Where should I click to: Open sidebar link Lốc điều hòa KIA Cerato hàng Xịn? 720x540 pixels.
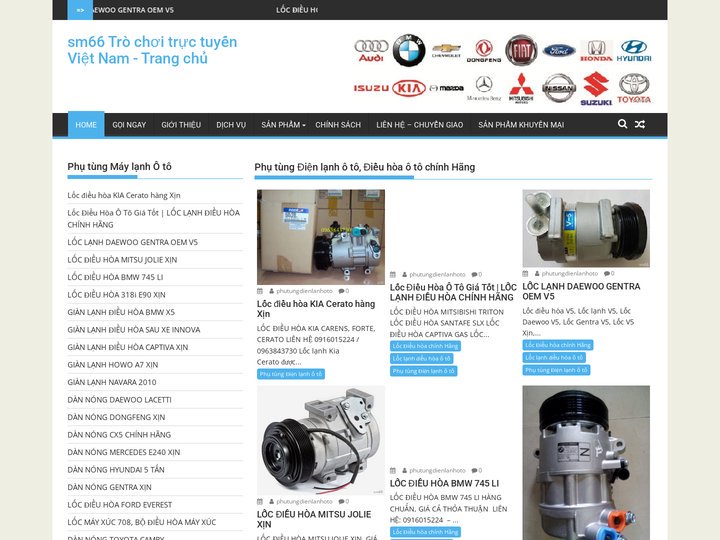124,195
